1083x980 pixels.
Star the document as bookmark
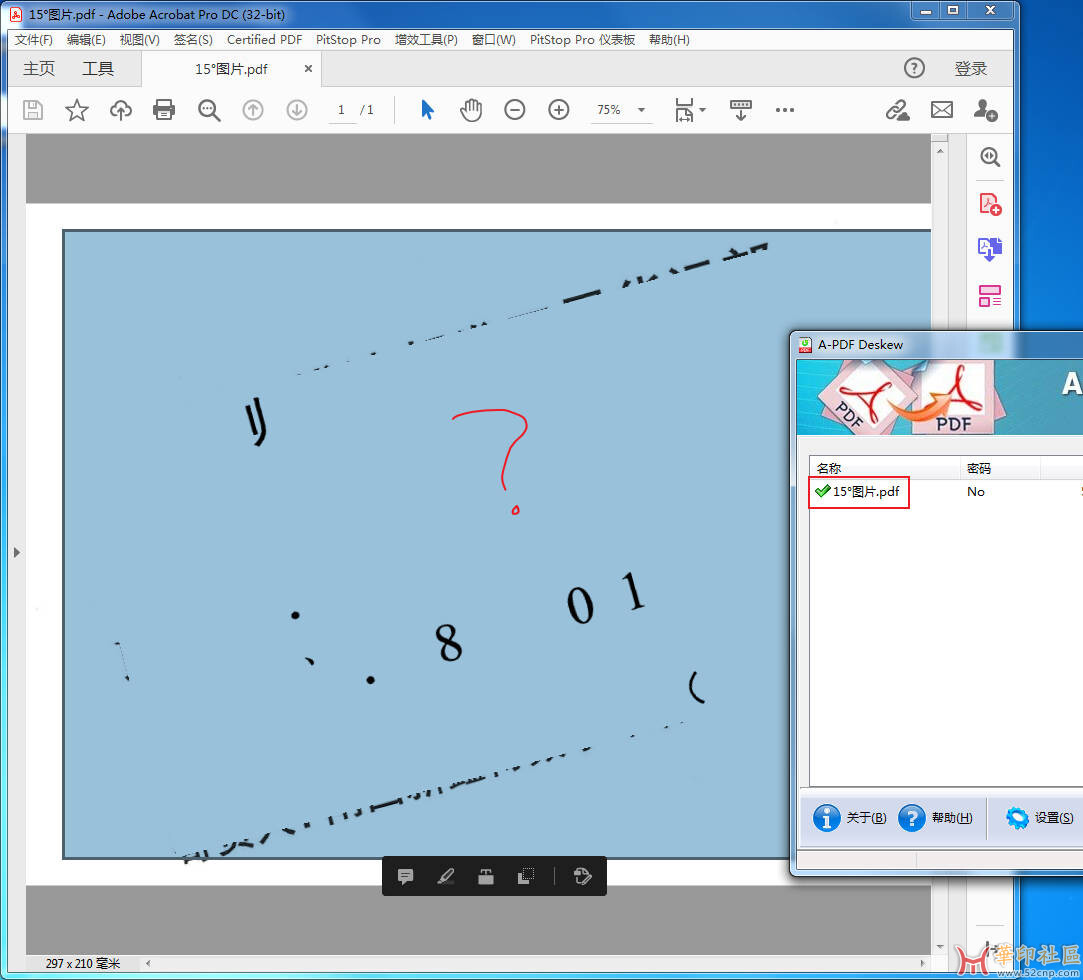77,110
